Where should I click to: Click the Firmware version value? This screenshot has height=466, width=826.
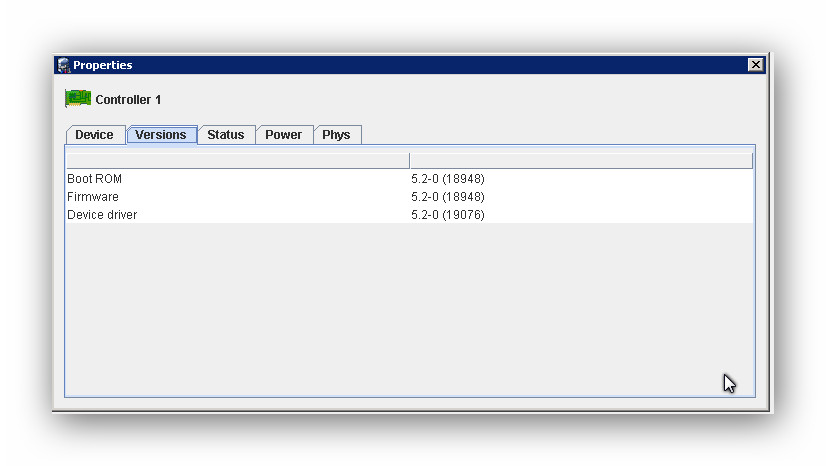click(x=447, y=197)
